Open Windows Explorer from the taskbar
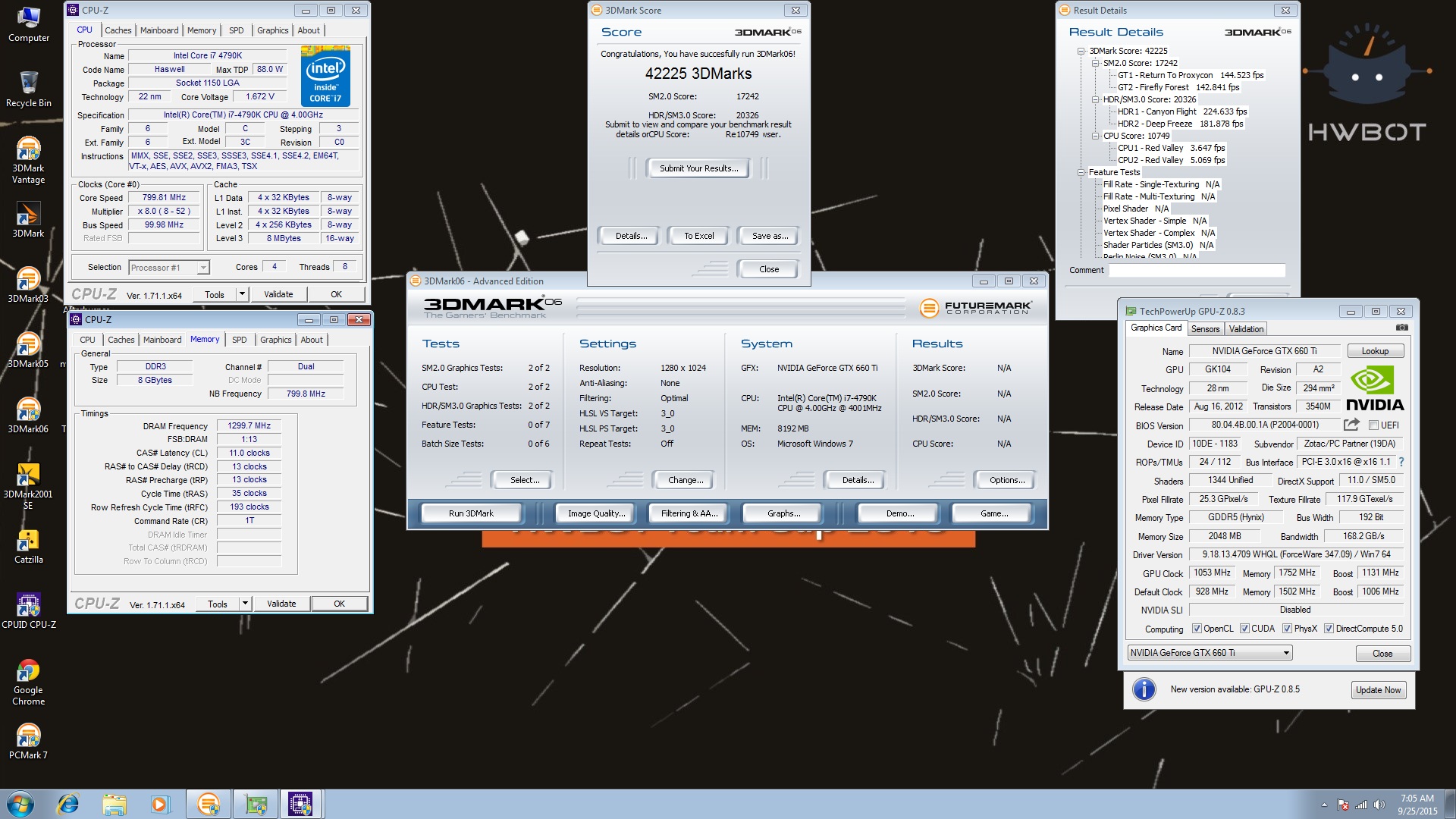 click(114, 804)
